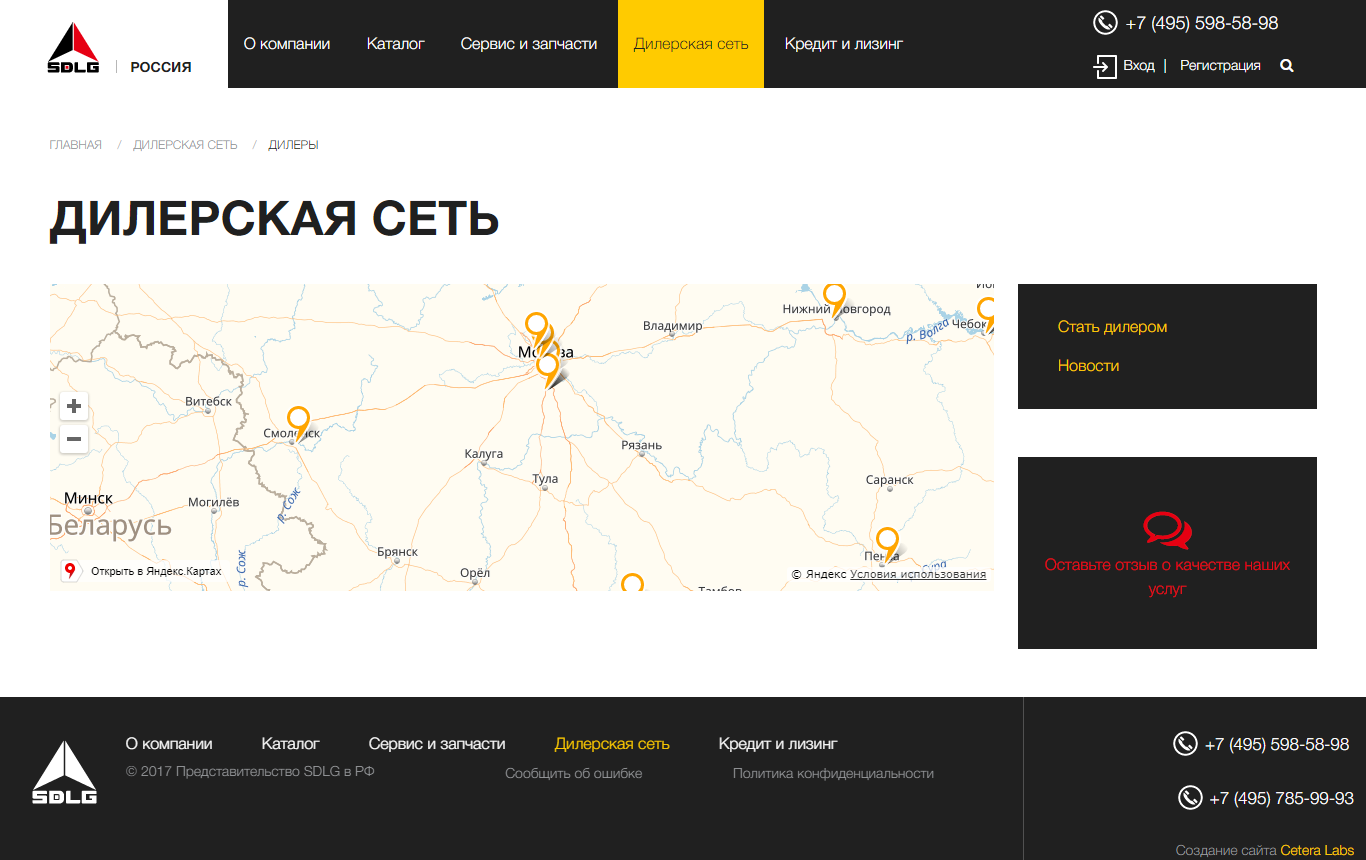
Task: Open the Каталог menu in header
Action: [x=396, y=44]
